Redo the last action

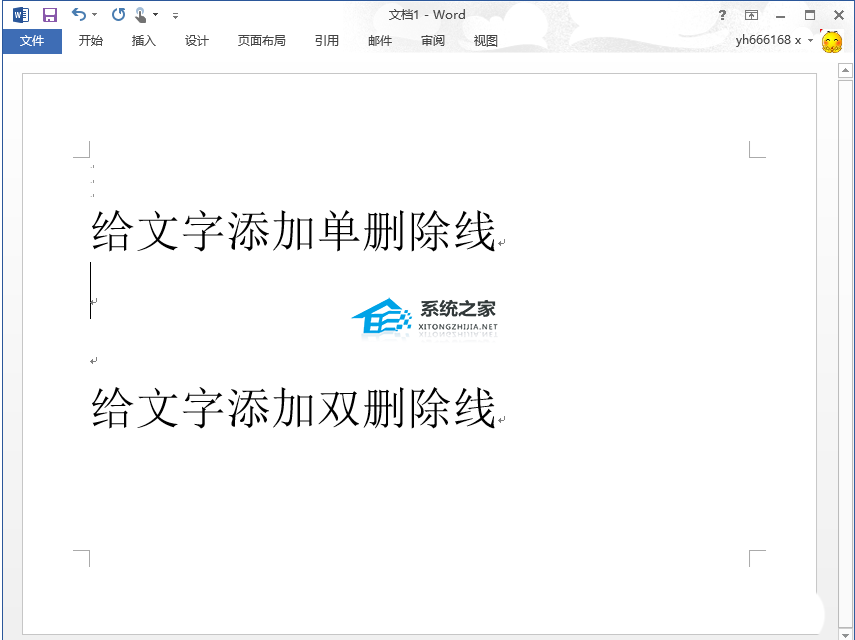pos(118,15)
